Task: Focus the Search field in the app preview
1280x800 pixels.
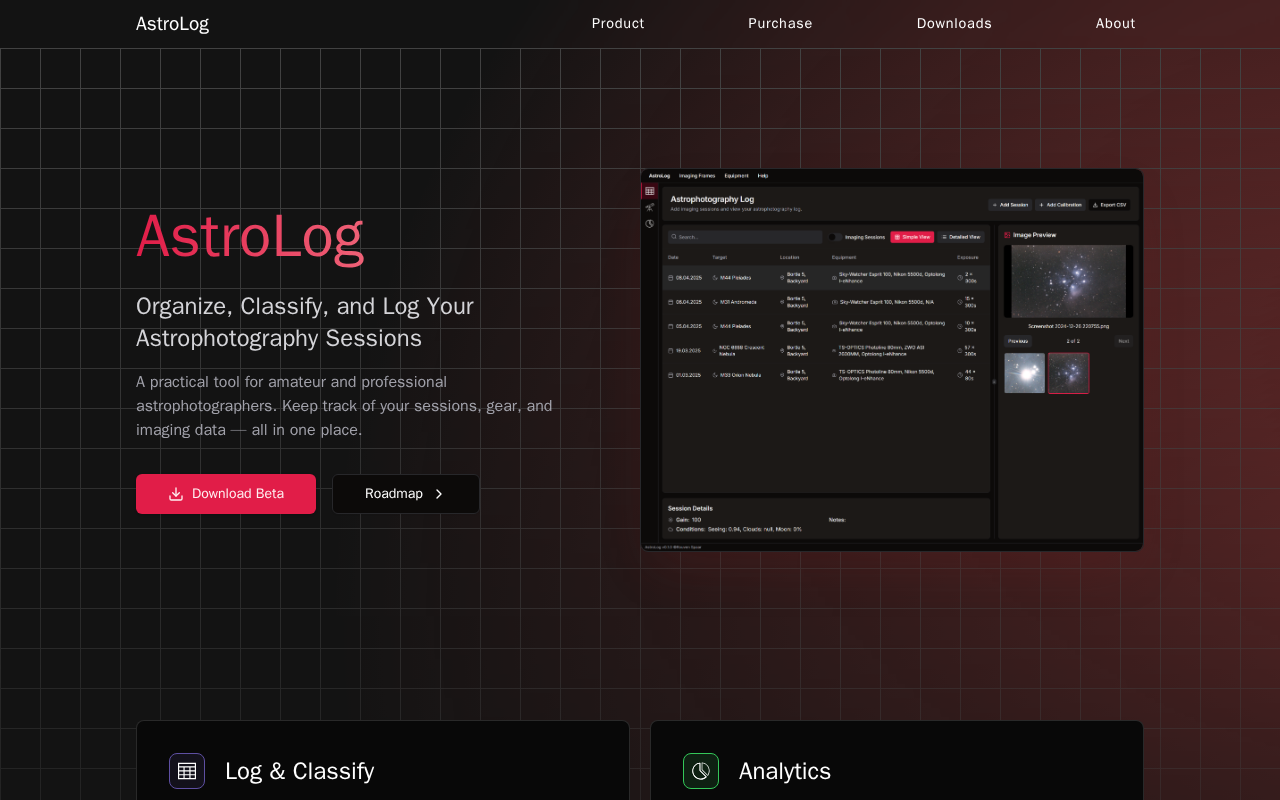Action: point(745,237)
